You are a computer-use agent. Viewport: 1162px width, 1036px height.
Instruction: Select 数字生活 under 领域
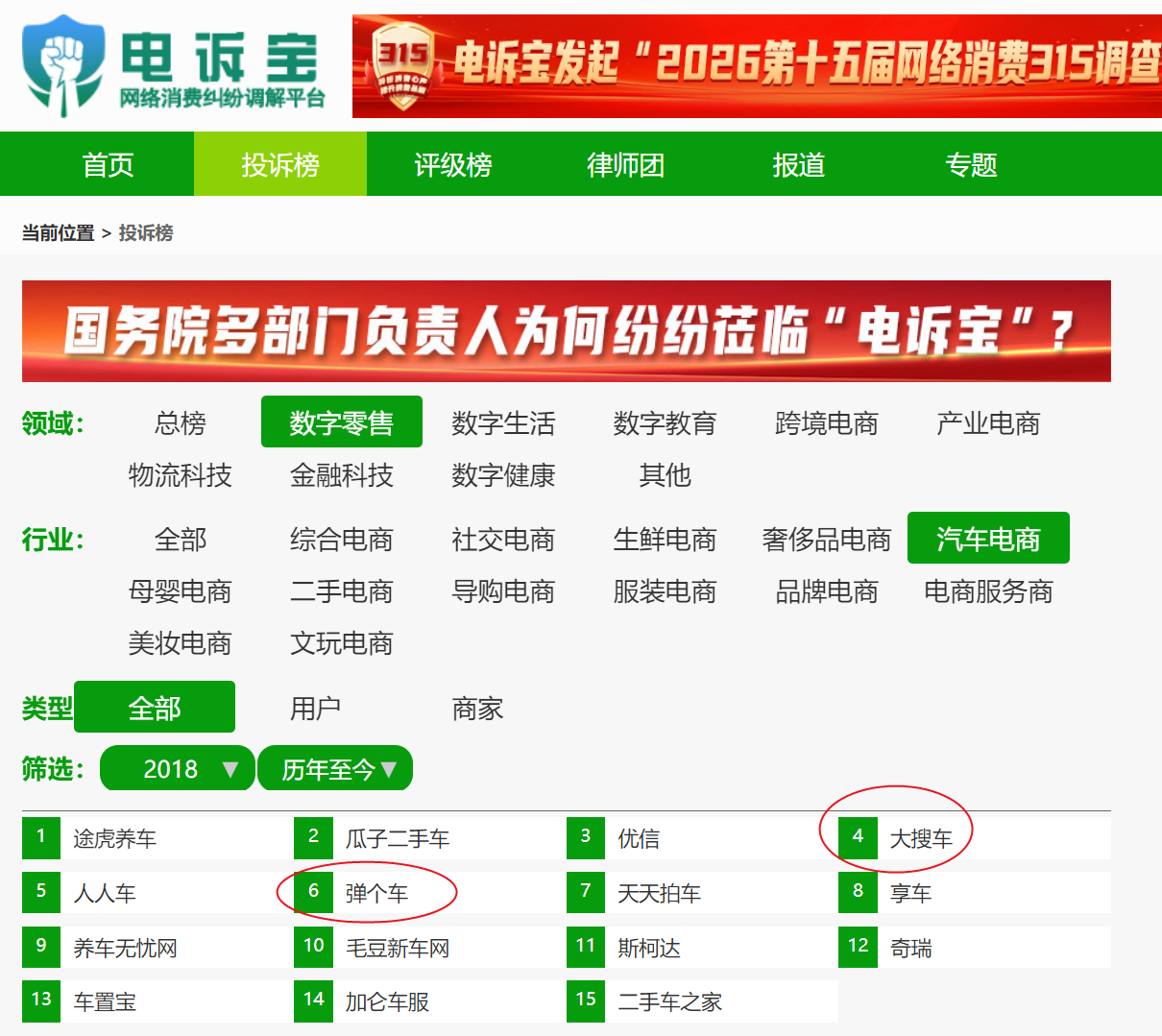point(503,422)
